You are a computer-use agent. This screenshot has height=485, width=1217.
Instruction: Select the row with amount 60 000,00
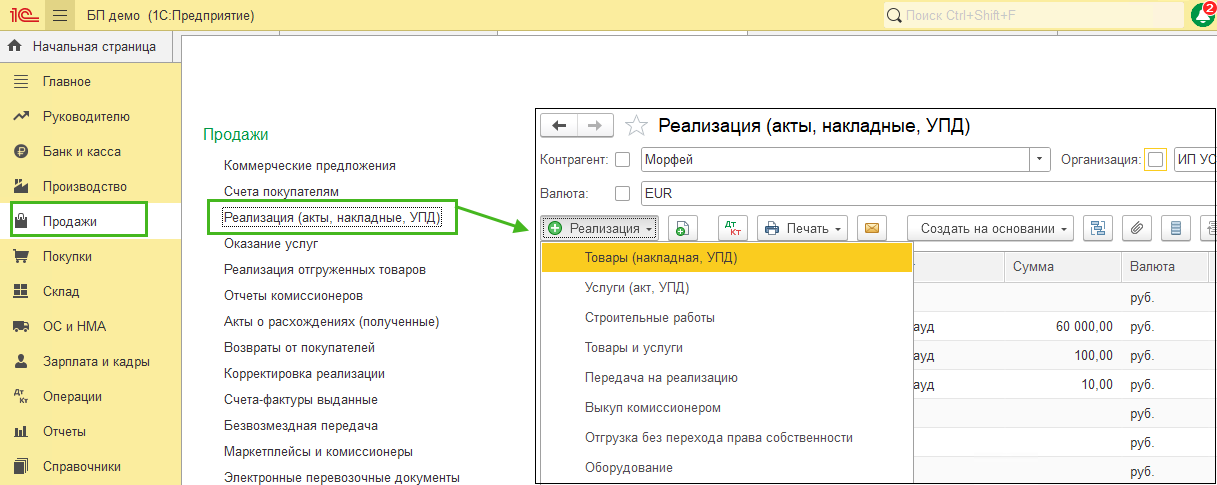tap(1064, 327)
